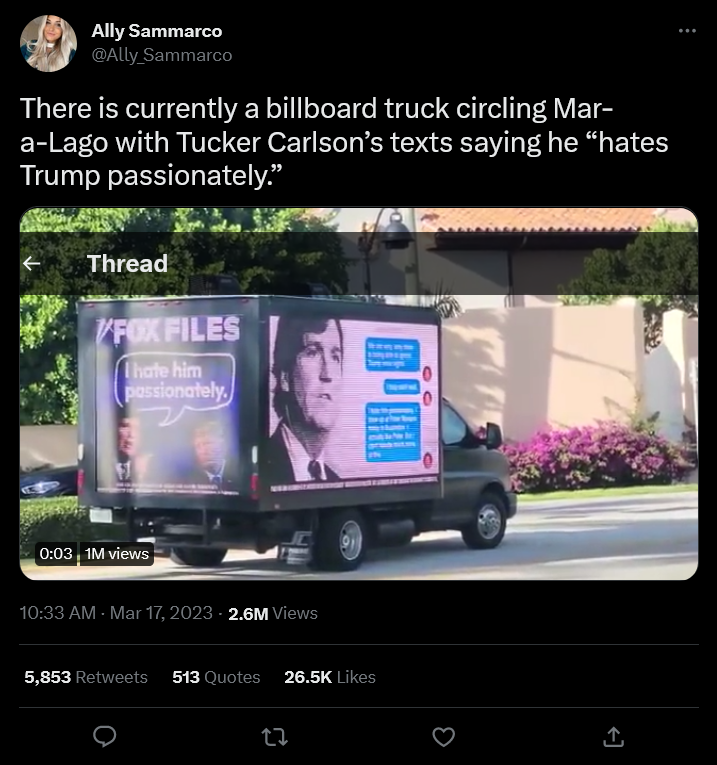
Task: Click the Ally Sammarco display name
Action: (x=157, y=31)
